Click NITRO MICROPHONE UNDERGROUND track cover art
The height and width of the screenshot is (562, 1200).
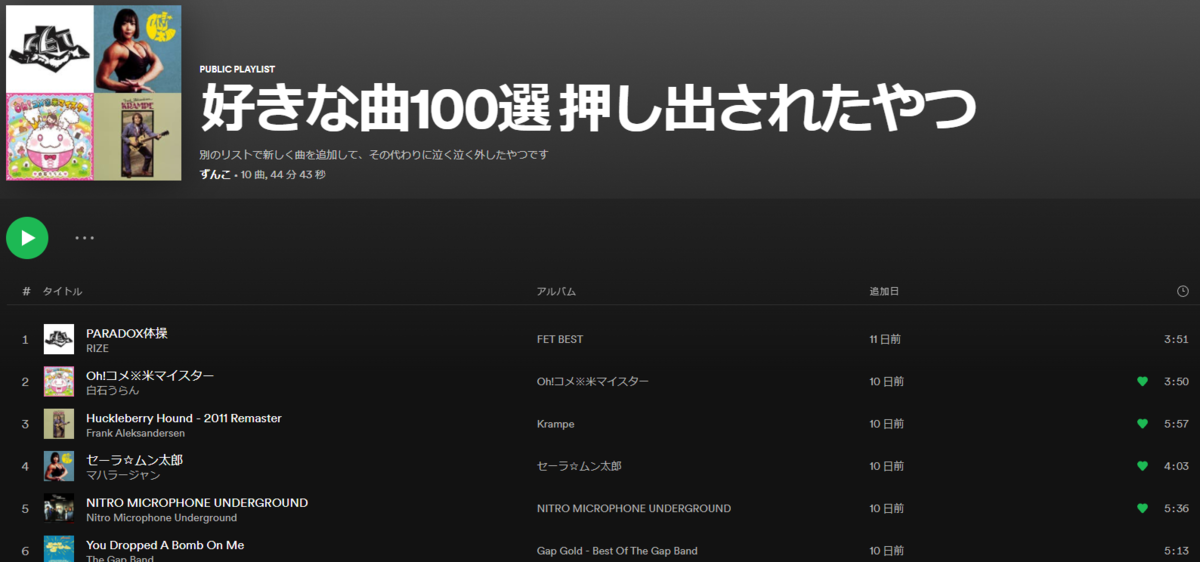pos(59,508)
